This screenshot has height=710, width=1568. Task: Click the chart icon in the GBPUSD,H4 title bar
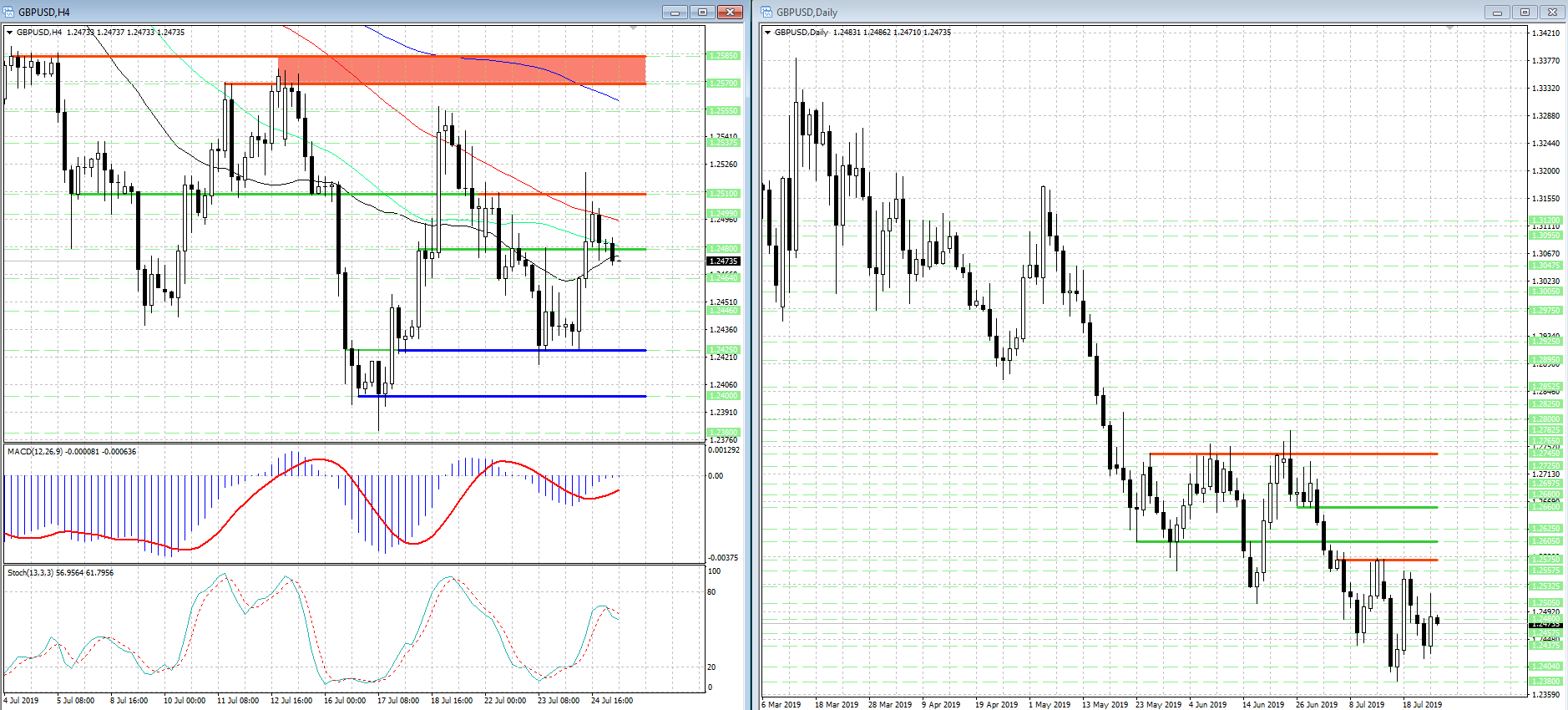point(9,12)
